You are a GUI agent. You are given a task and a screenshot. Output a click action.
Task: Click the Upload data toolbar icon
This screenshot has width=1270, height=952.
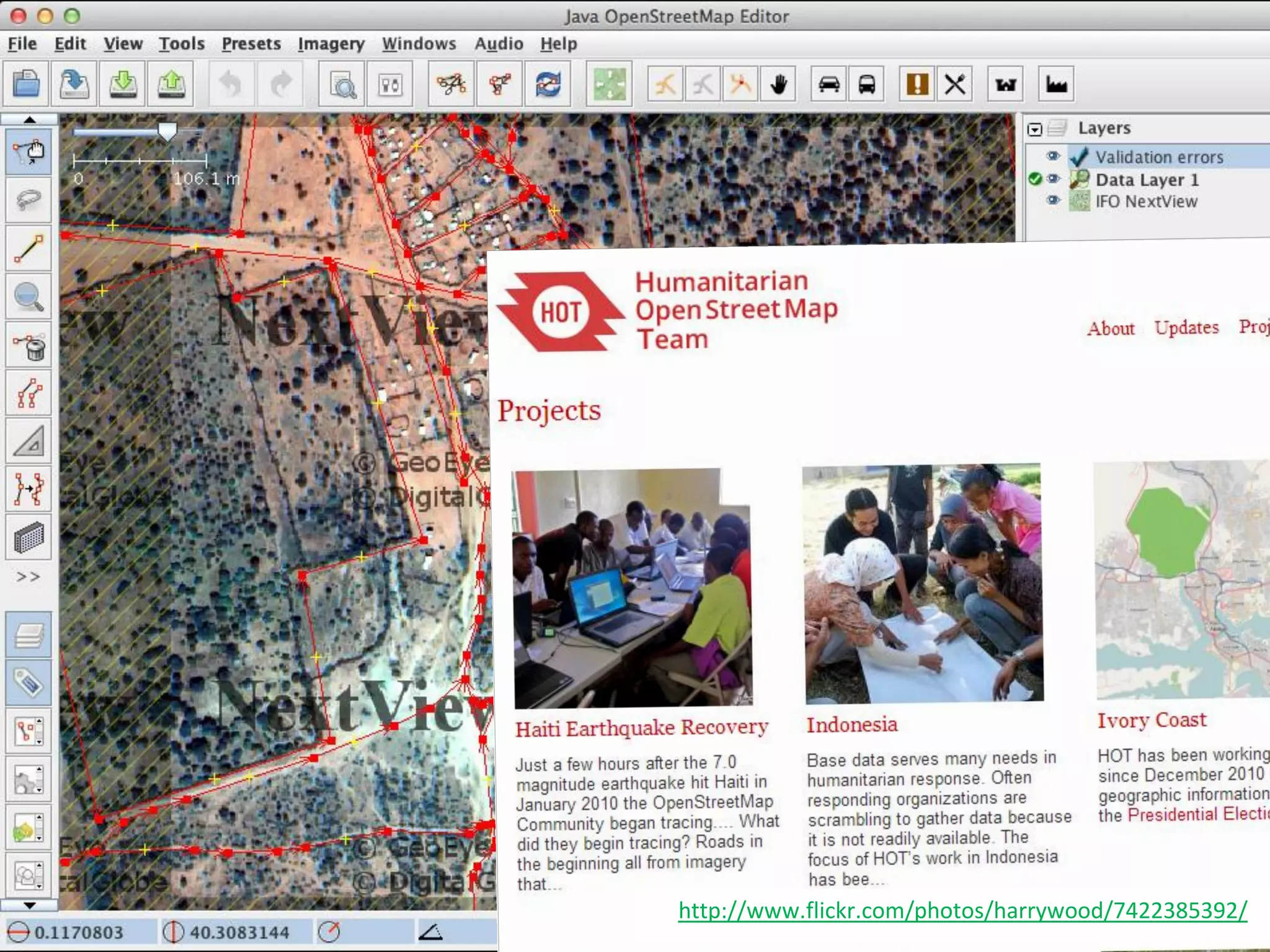171,84
